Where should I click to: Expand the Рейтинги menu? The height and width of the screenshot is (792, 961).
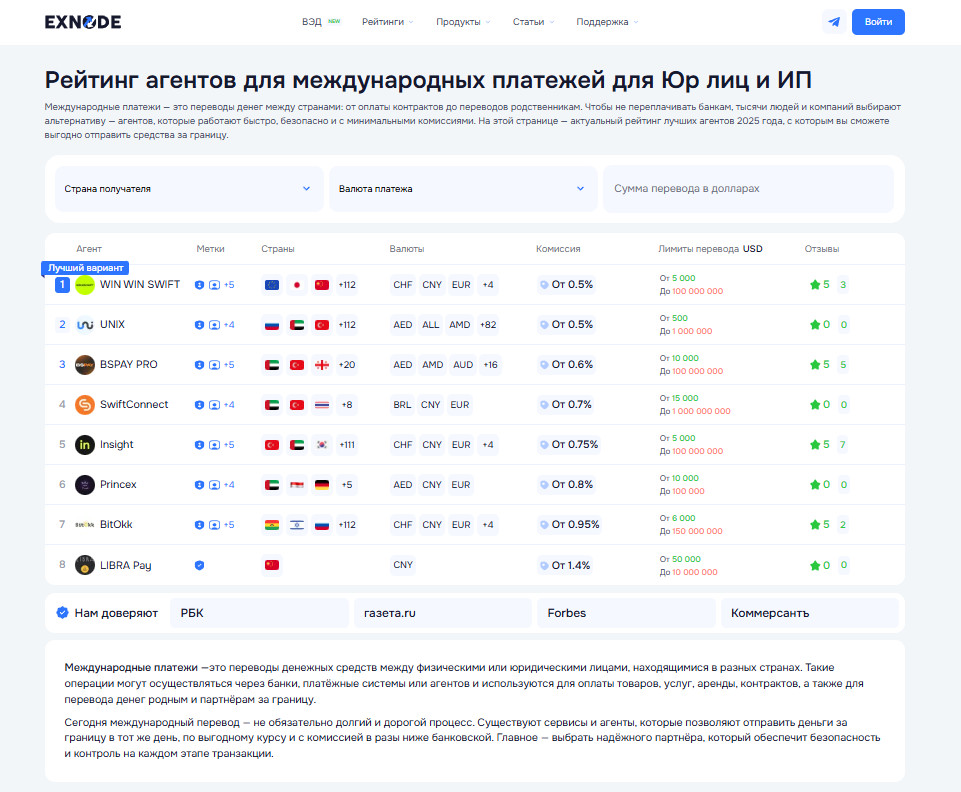coord(387,22)
